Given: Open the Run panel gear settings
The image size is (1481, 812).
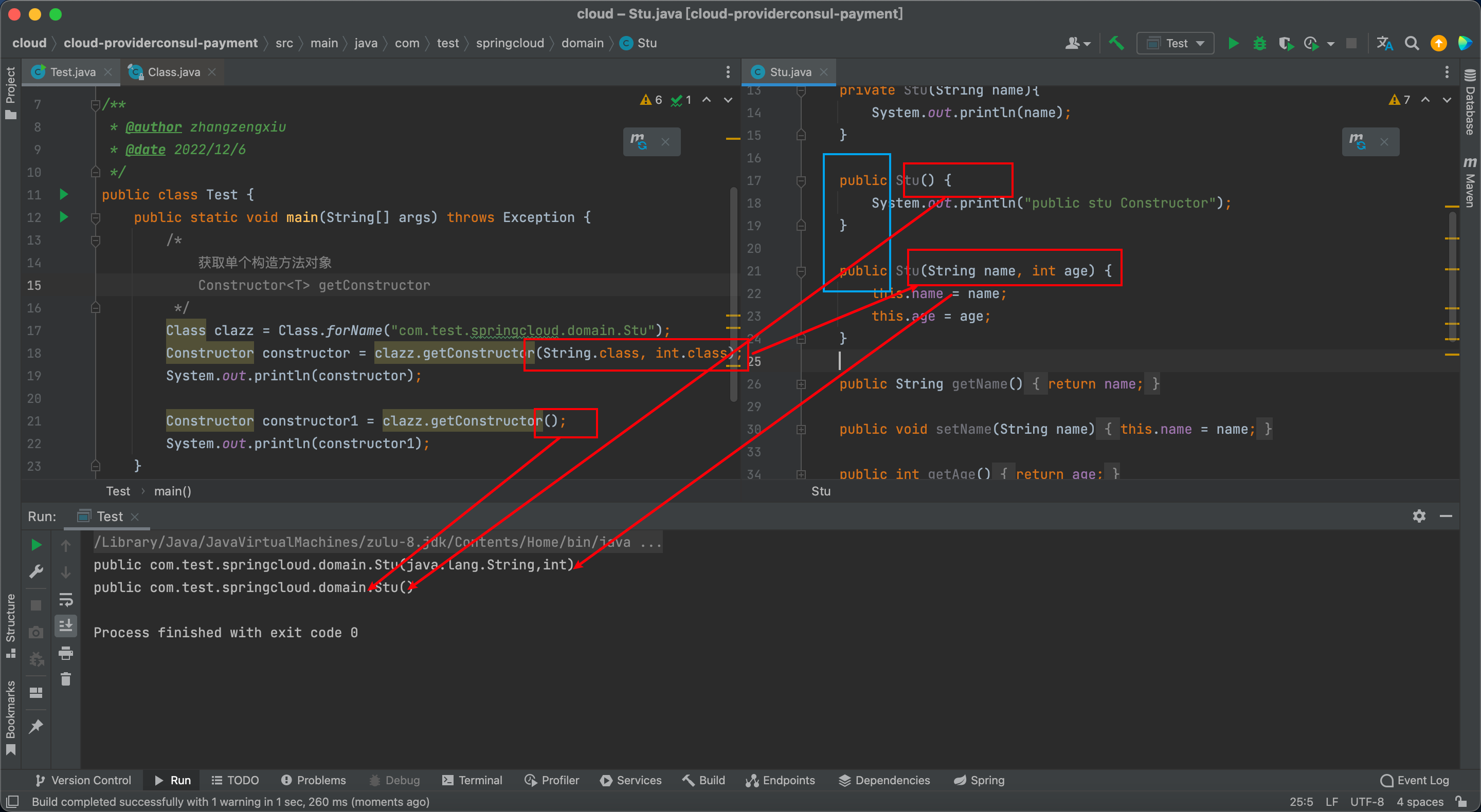Looking at the screenshot, I should tap(1419, 516).
